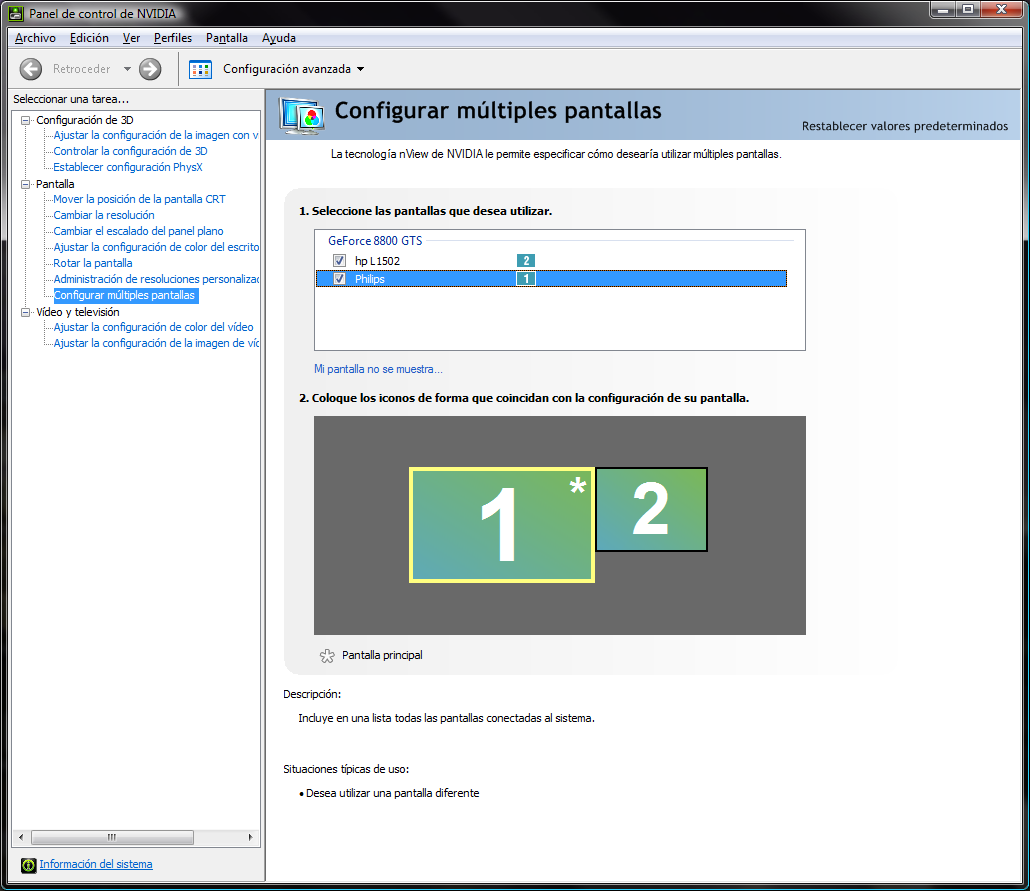Click the task pane scroll left arrow

coord(21,837)
